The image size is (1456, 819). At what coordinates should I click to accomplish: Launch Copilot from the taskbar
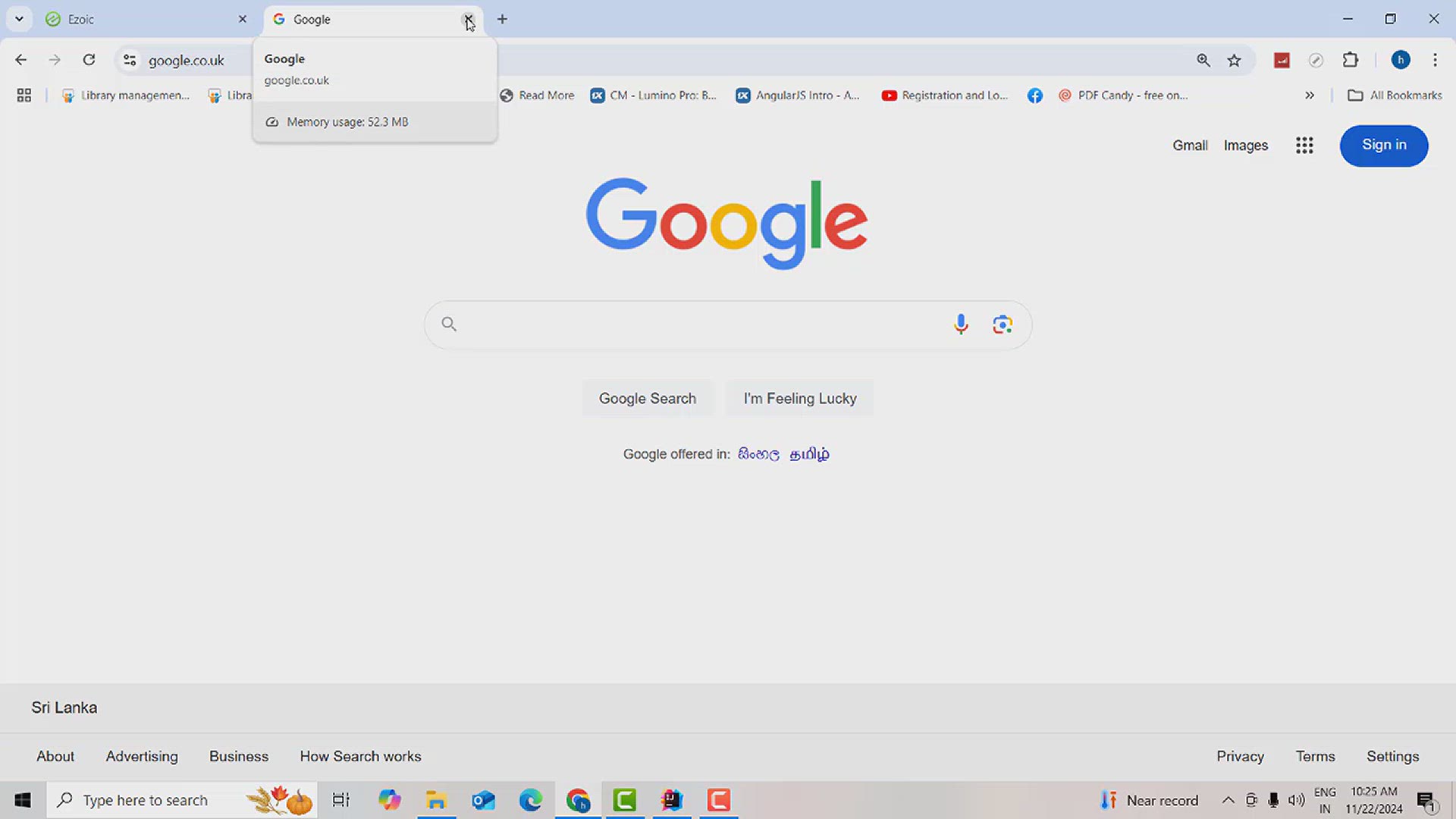click(x=390, y=800)
